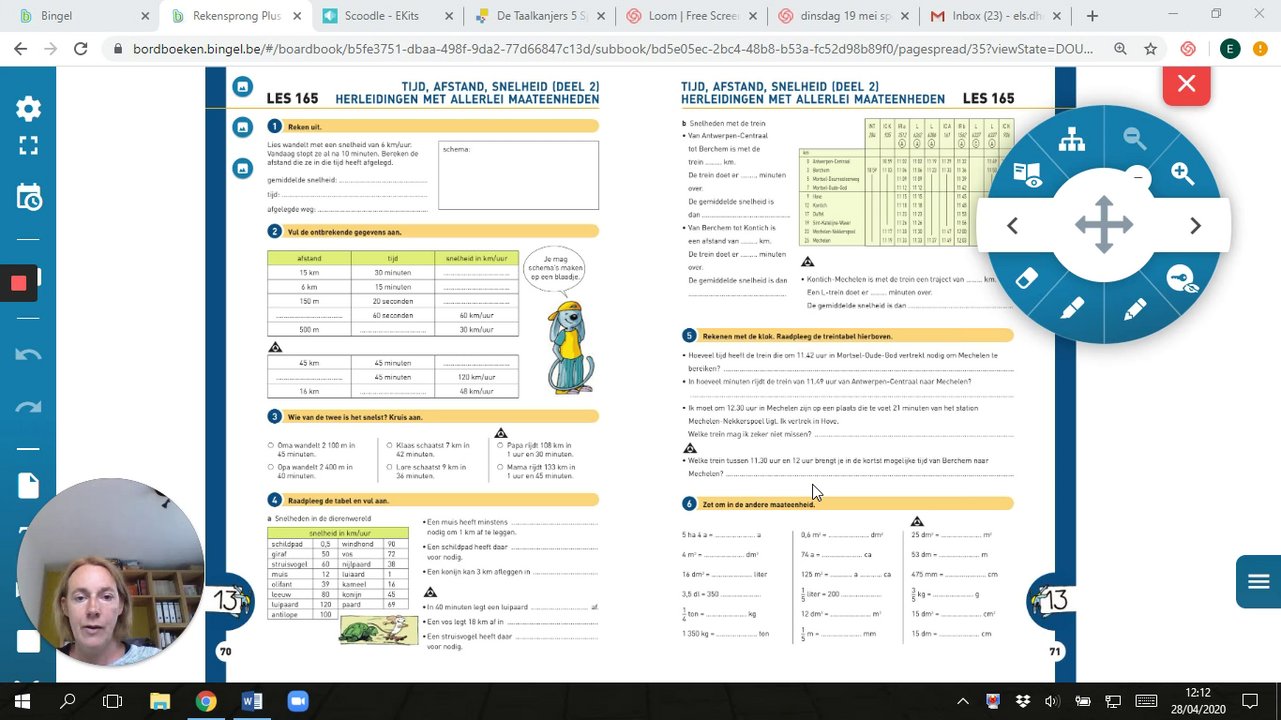Viewport: 1281px width, 720px height.
Task: Open the settings gear in left sidebar
Action: (x=29, y=109)
